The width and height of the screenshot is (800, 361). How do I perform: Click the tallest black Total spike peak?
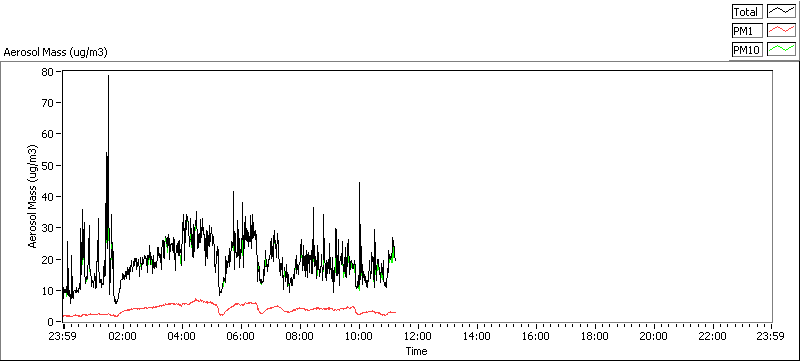click(108, 76)
